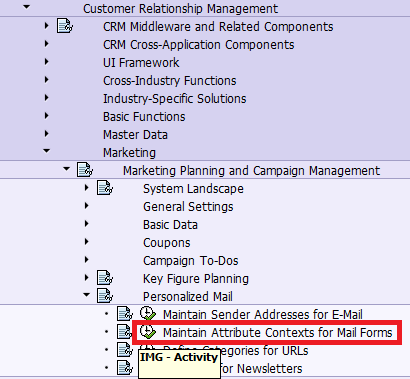Select 'CRM Middleware and Related Components' label
Viewport: 410px width, 379px height.
[x=218, y=27]
